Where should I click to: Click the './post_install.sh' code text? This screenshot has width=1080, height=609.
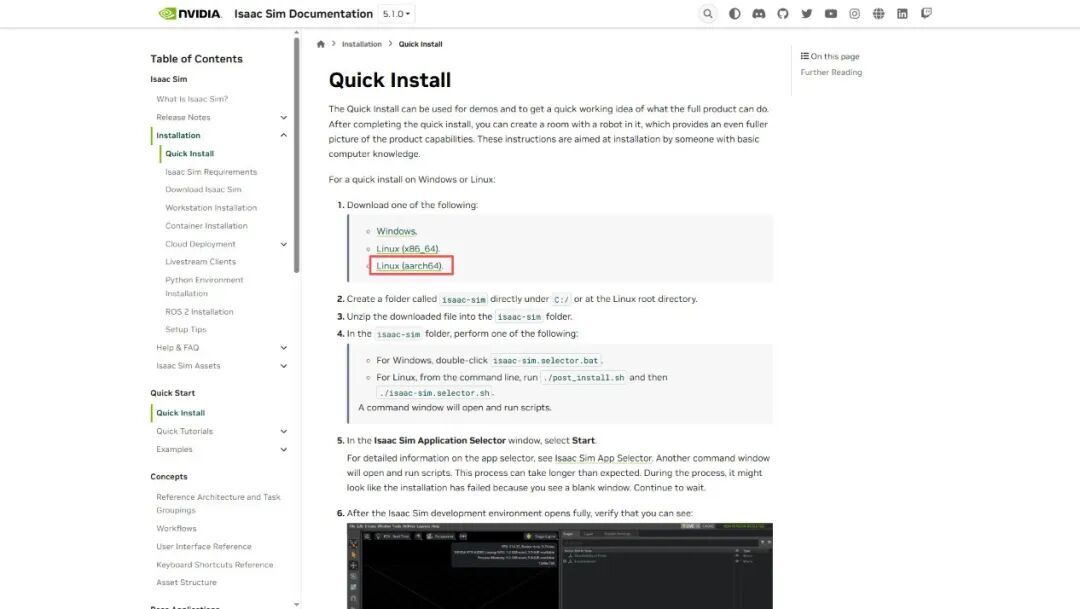pyautogui.click(x=583, y=378)
